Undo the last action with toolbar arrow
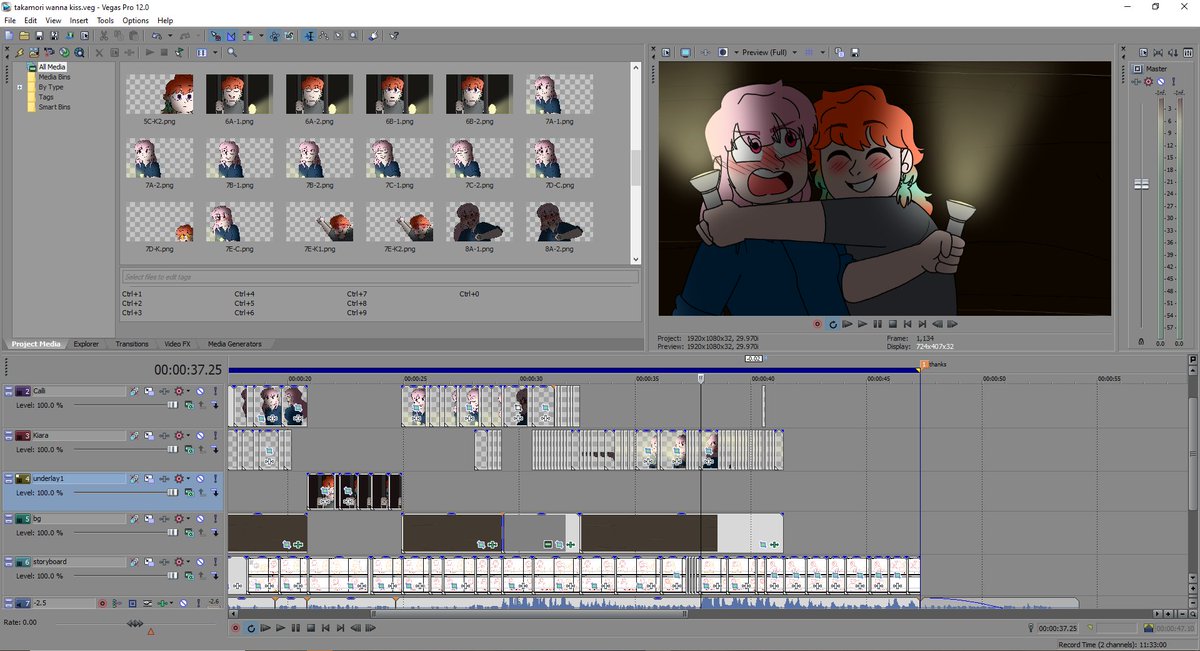 tap(156, 35)
